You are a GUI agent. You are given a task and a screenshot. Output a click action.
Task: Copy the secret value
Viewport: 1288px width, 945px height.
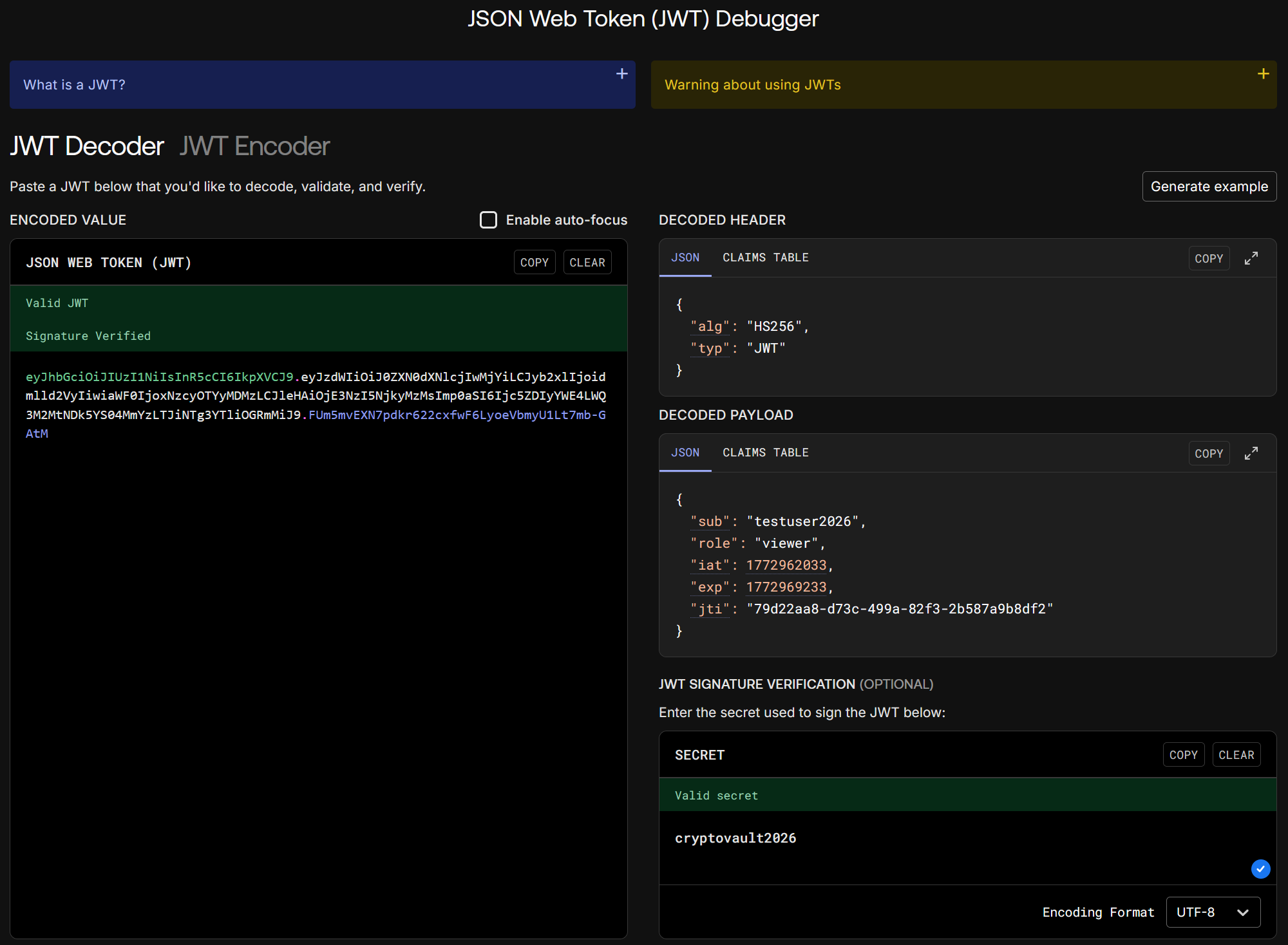(1183, 754)
